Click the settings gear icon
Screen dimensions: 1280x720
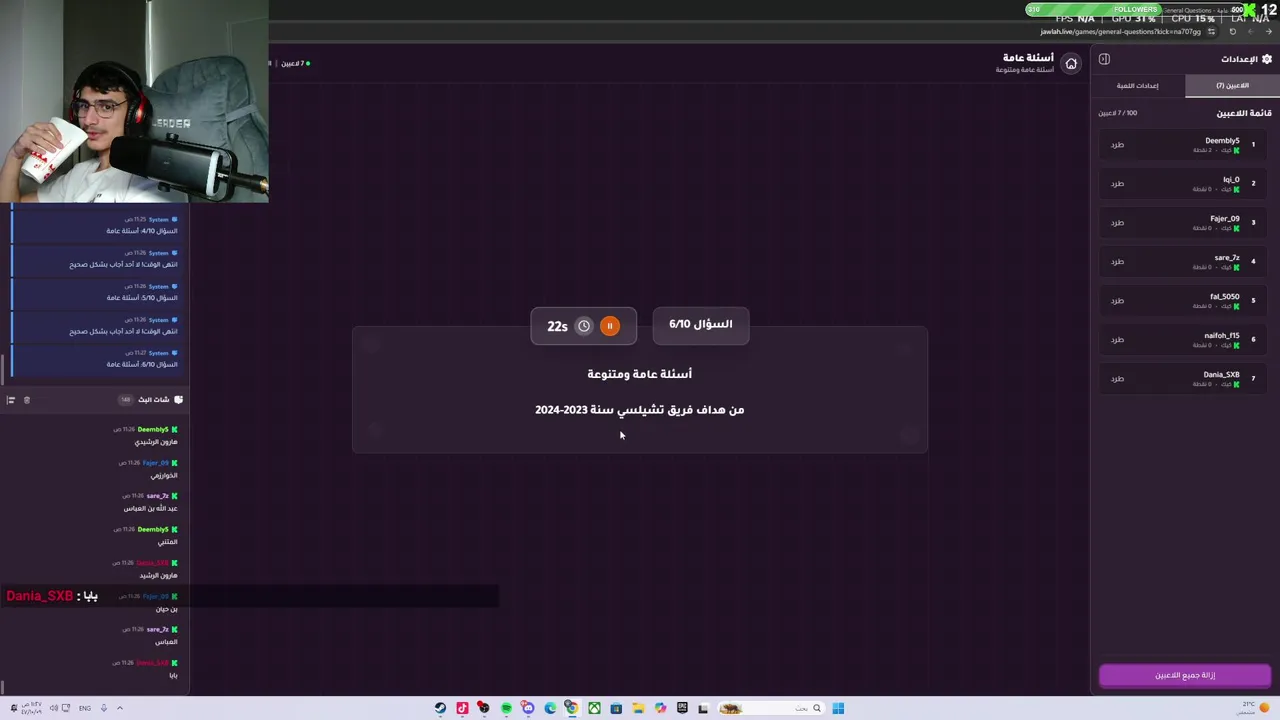click(x=1267, y=59)
